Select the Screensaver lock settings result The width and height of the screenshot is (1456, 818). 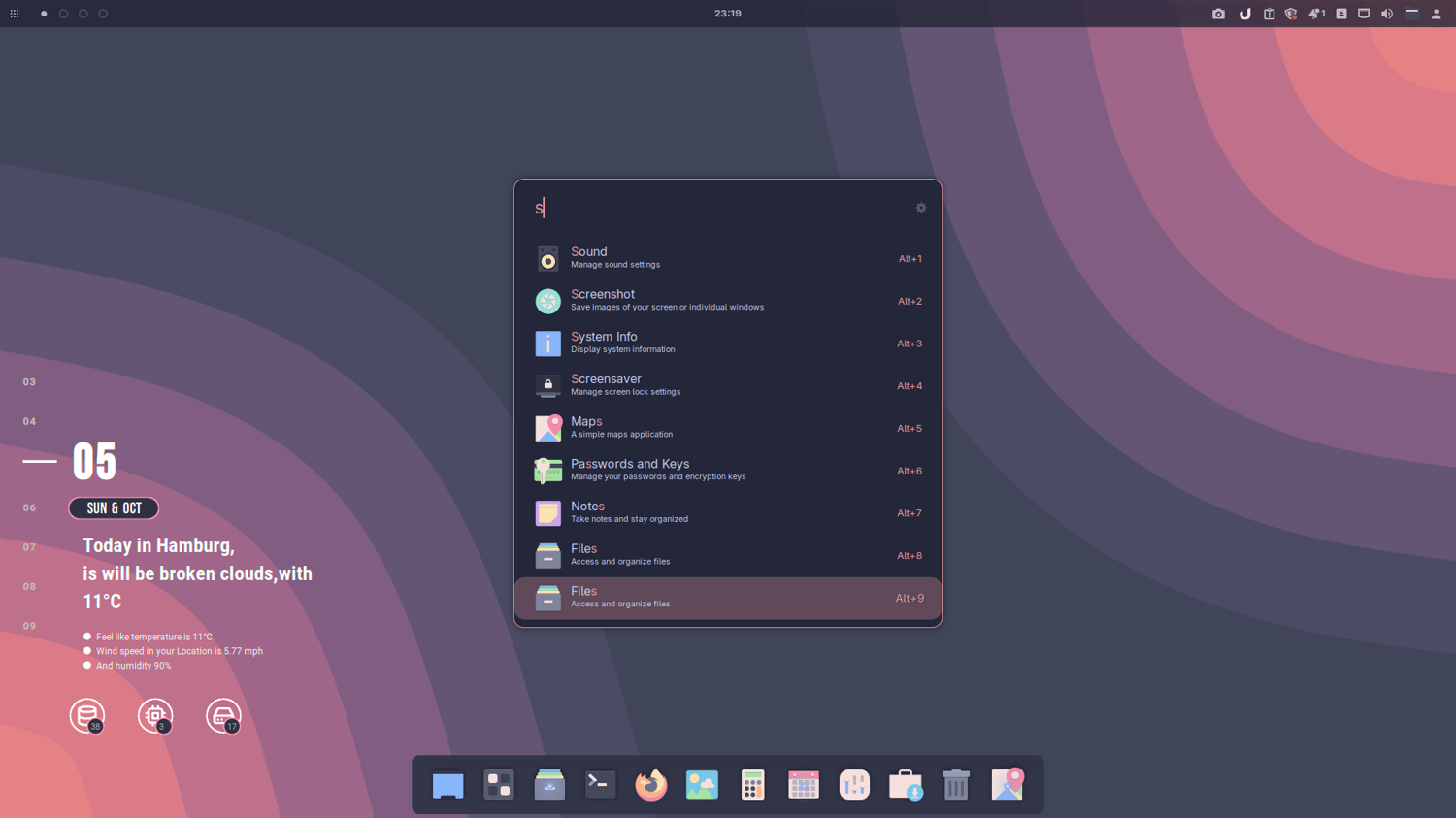pyautogui.click(x=728, y=386)
